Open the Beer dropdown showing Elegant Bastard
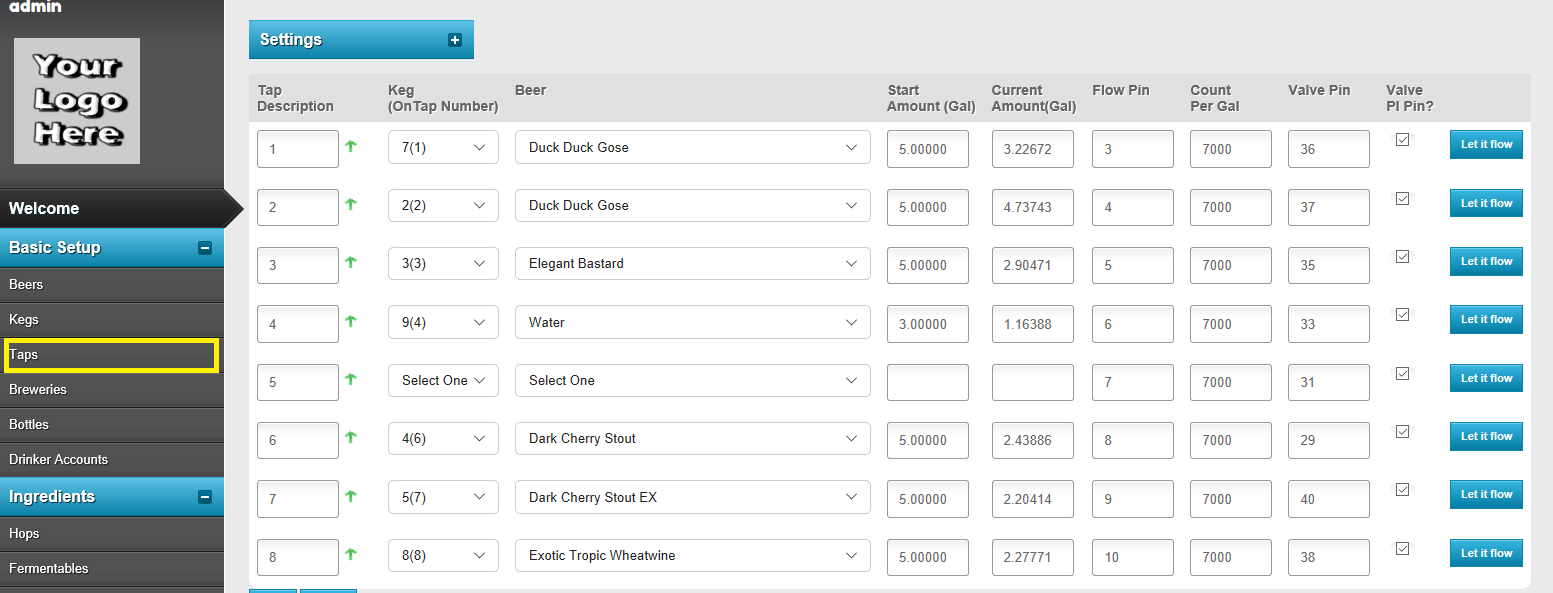The height and width of the screenshot is (593, 1553). [693, 264]
